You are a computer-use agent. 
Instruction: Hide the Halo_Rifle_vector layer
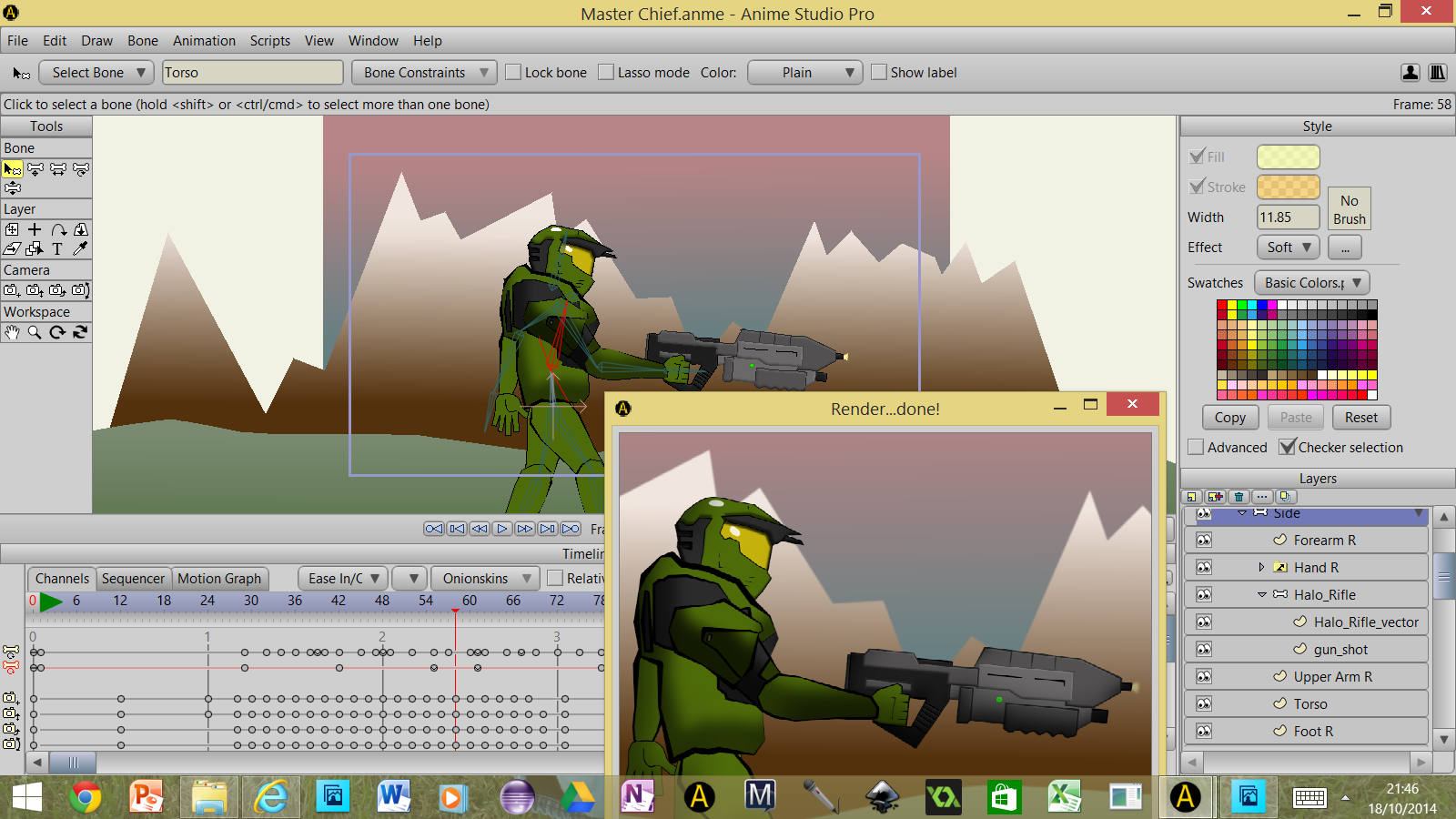(1204, 622)
